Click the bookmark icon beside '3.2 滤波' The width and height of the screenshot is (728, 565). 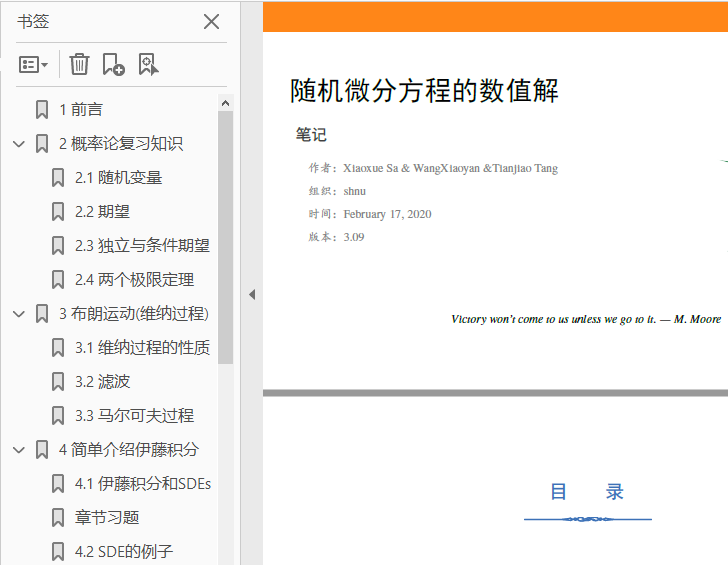pos(58,382)
